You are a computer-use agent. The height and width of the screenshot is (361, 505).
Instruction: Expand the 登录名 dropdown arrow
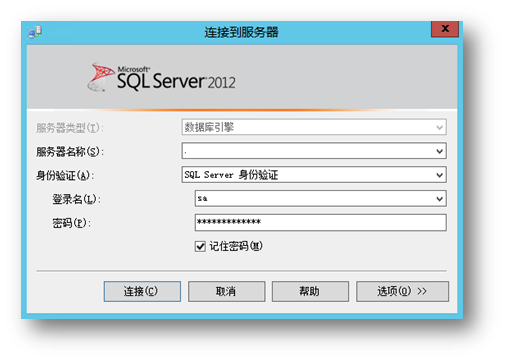439,199
